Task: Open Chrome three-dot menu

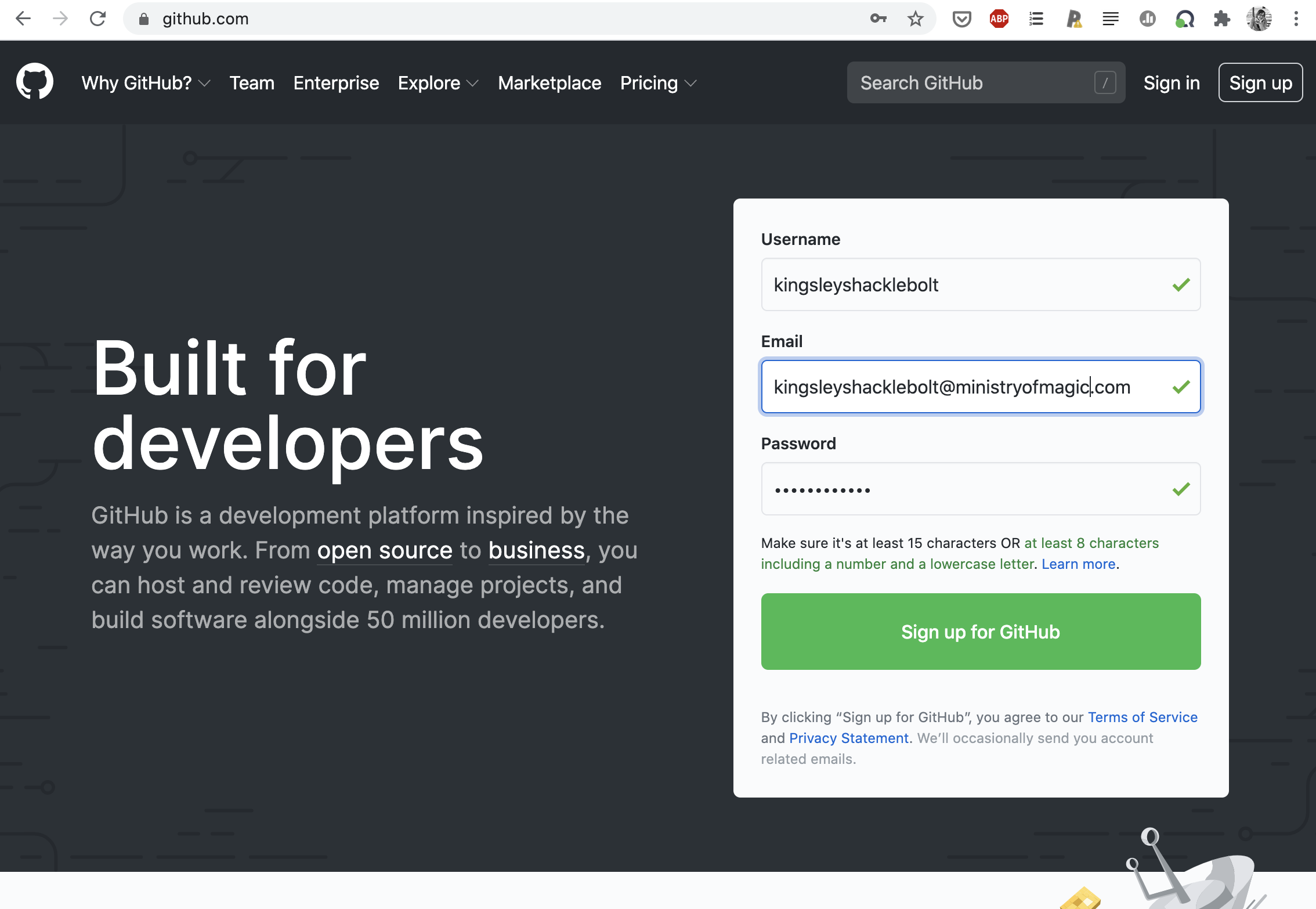Action: tap(1296, 19)
